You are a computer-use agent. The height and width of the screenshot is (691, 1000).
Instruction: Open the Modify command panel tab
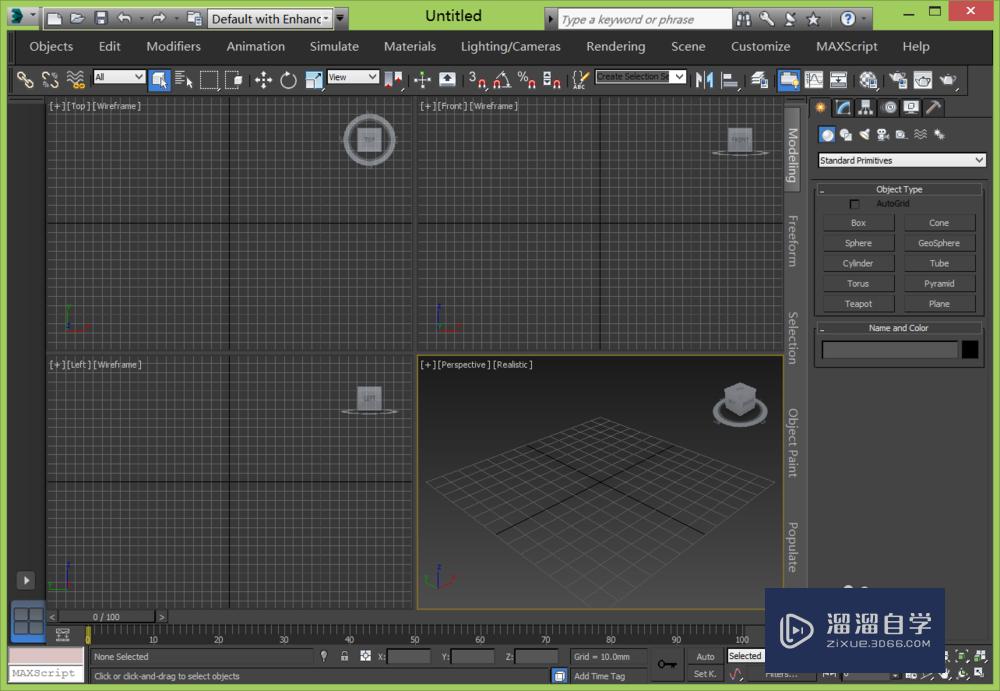(843, 108)
